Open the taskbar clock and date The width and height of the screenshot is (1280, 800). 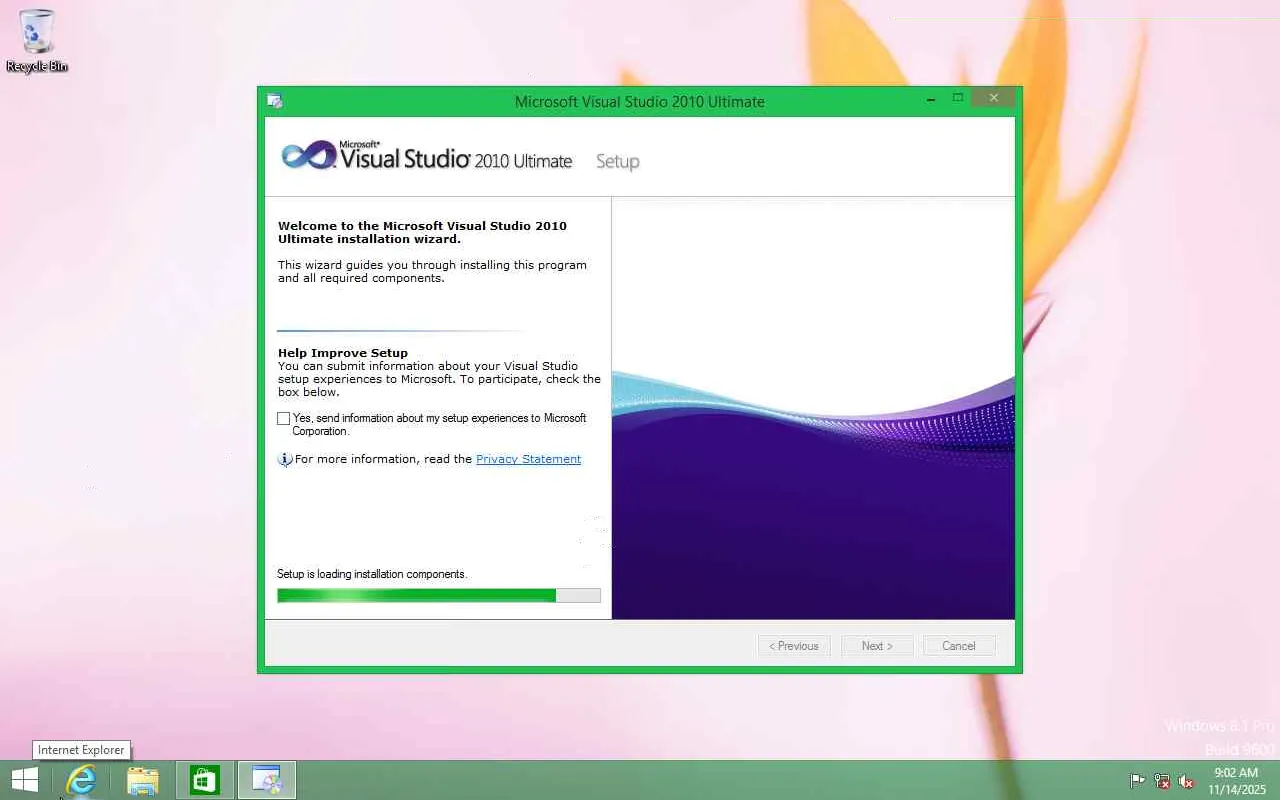pyautogui.click(x=1236, y=781)
